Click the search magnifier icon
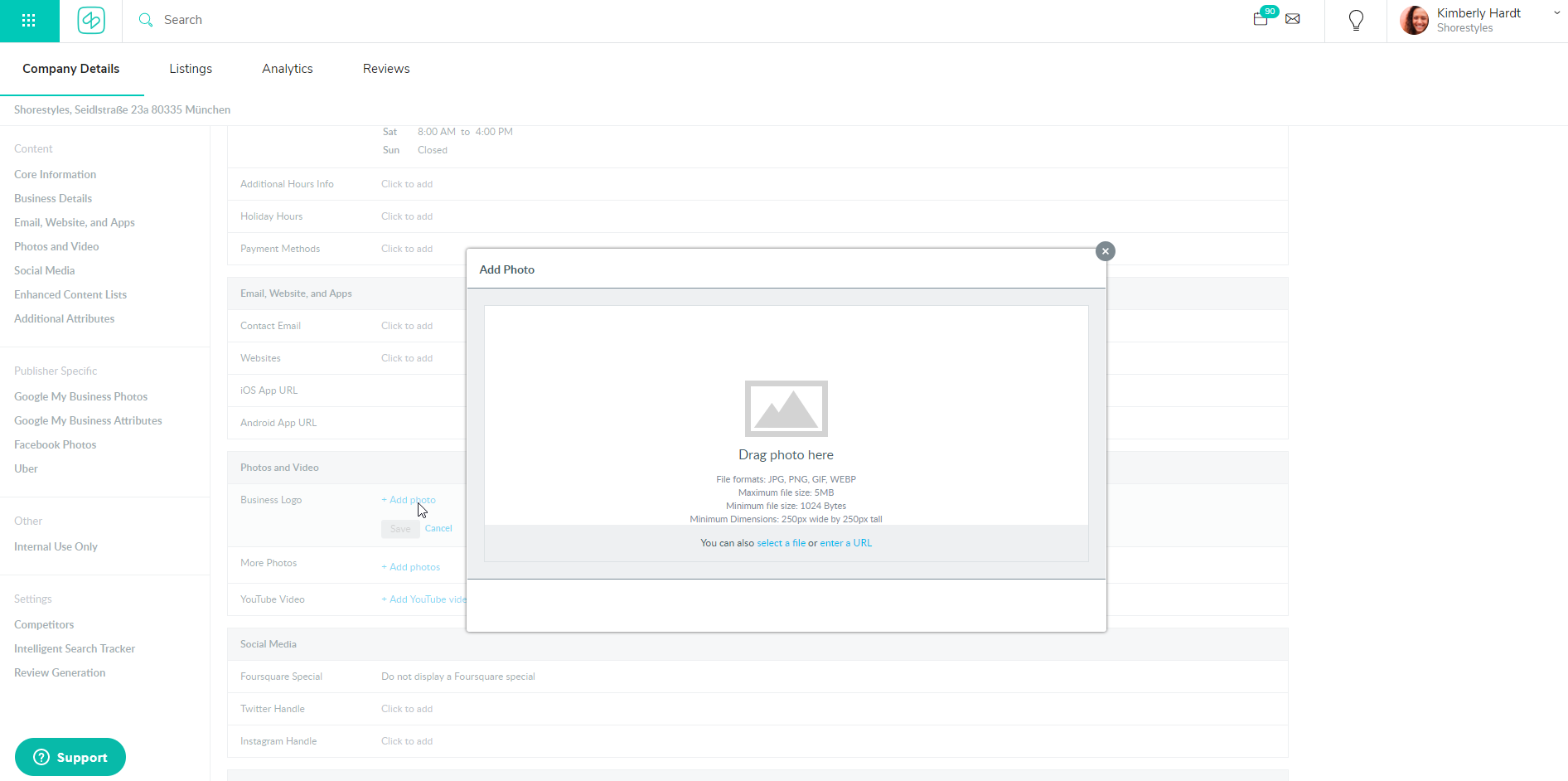 146,20
